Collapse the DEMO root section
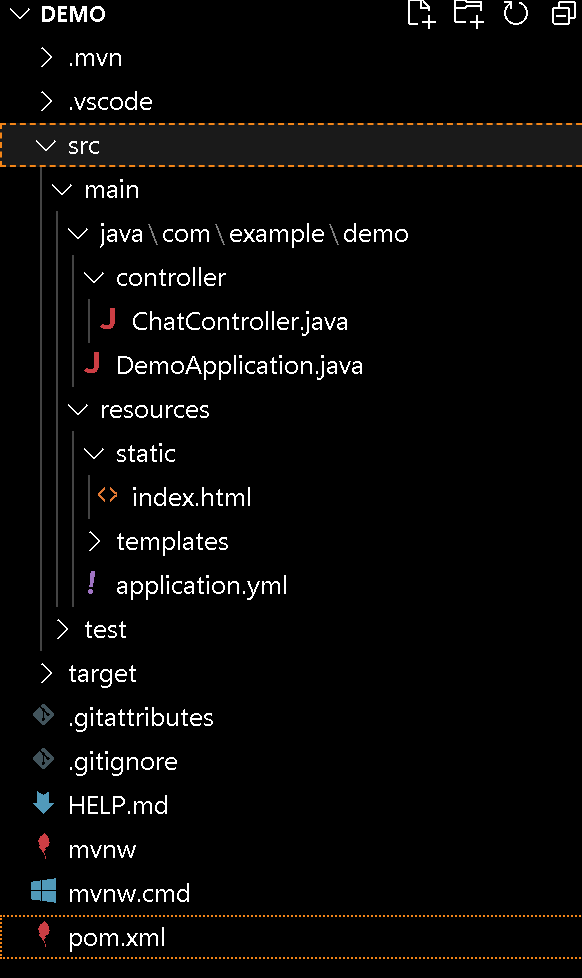 (20, 14)
